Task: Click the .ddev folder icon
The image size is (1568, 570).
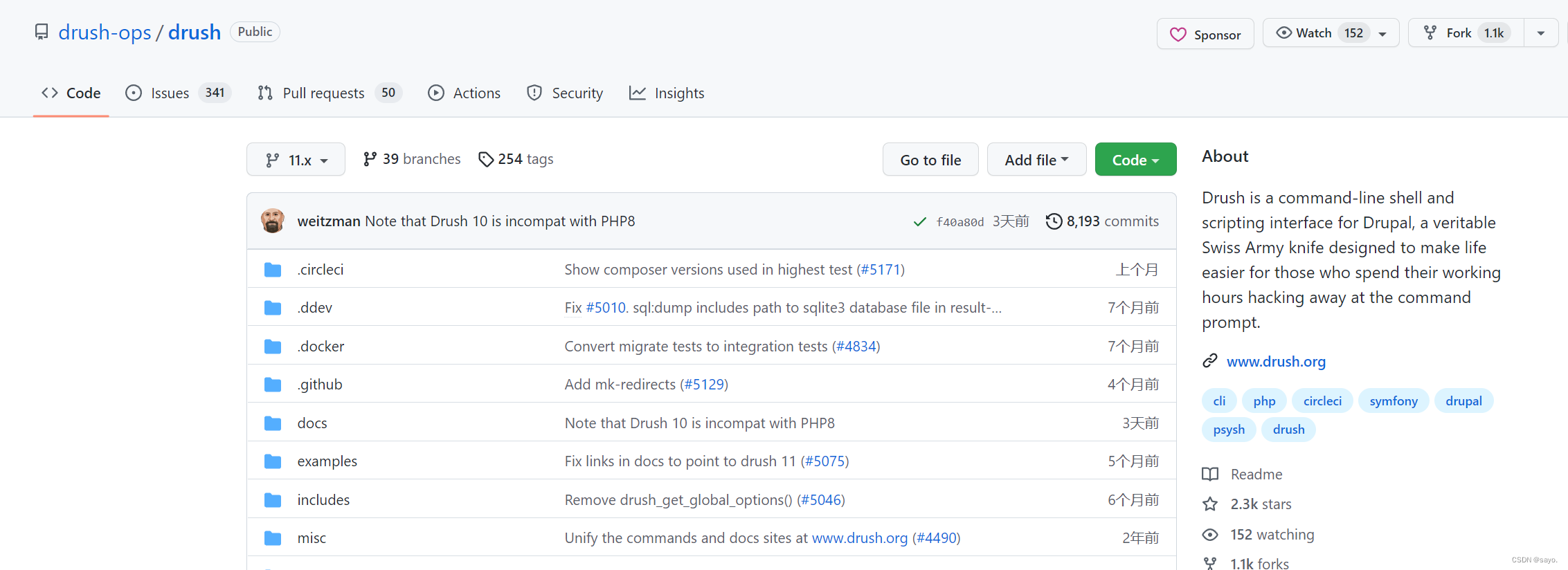Action: 273,308
